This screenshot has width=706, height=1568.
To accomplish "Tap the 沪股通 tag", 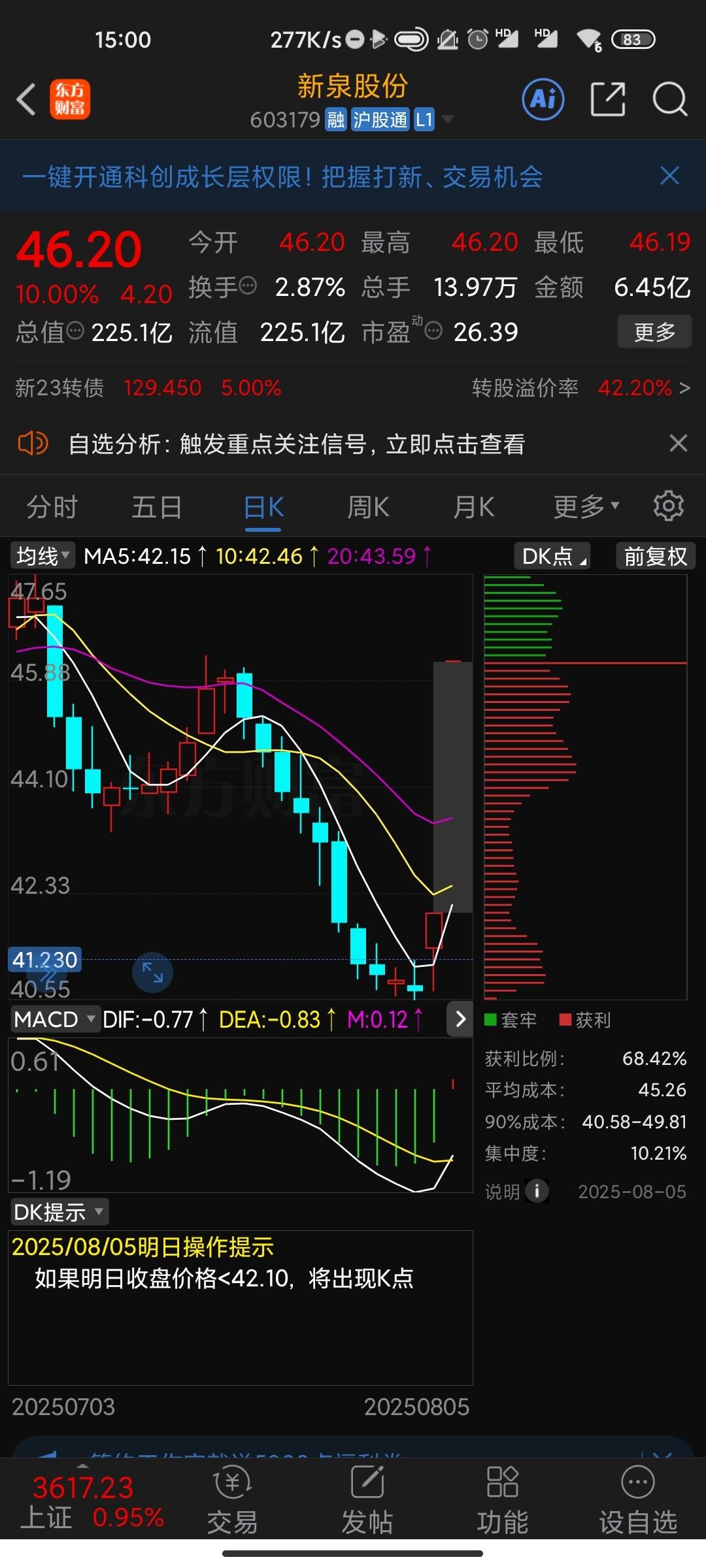I will (380, 120).
